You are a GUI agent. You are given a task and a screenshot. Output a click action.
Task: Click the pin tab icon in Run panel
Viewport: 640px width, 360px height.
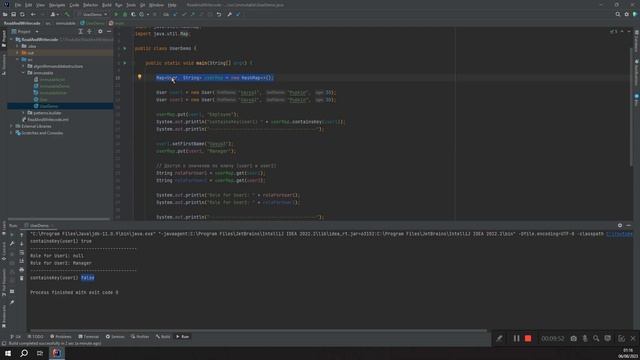12,302
